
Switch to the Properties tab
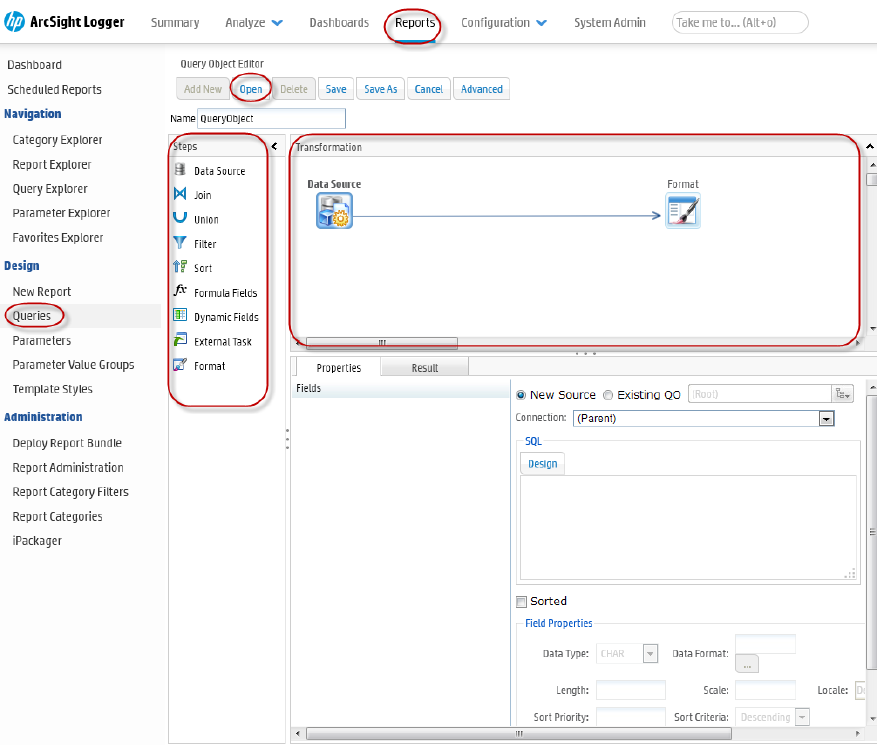(x=338, y=367)
